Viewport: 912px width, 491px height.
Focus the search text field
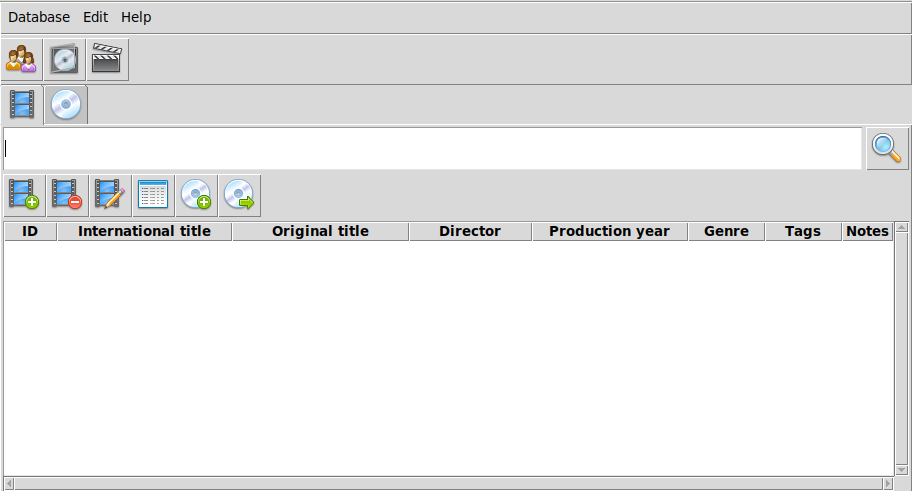click(433, 149)
